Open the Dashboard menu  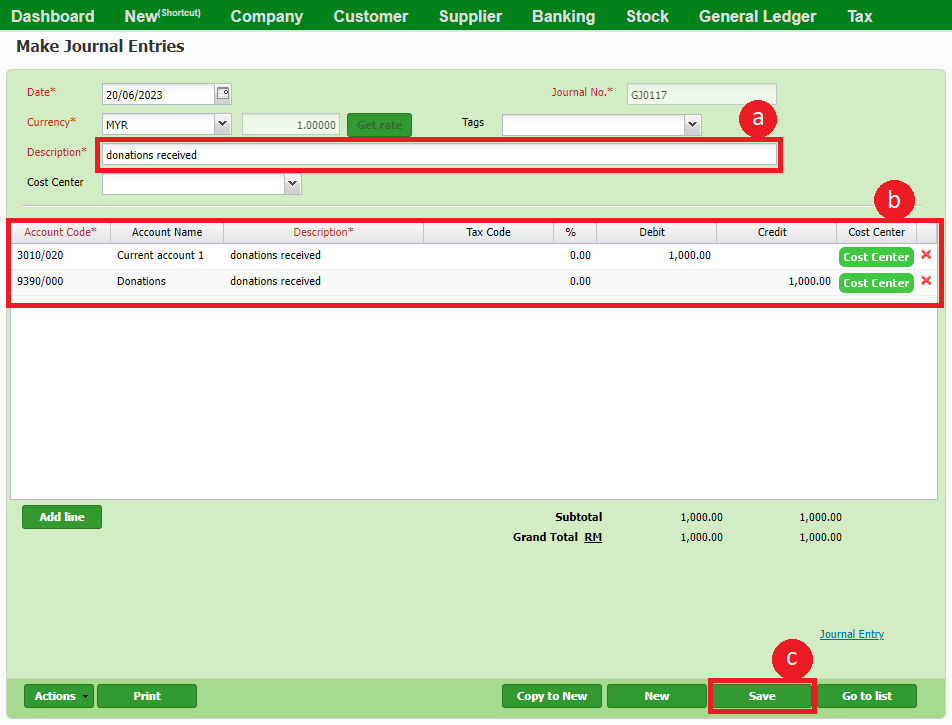(x=53, y=16)
